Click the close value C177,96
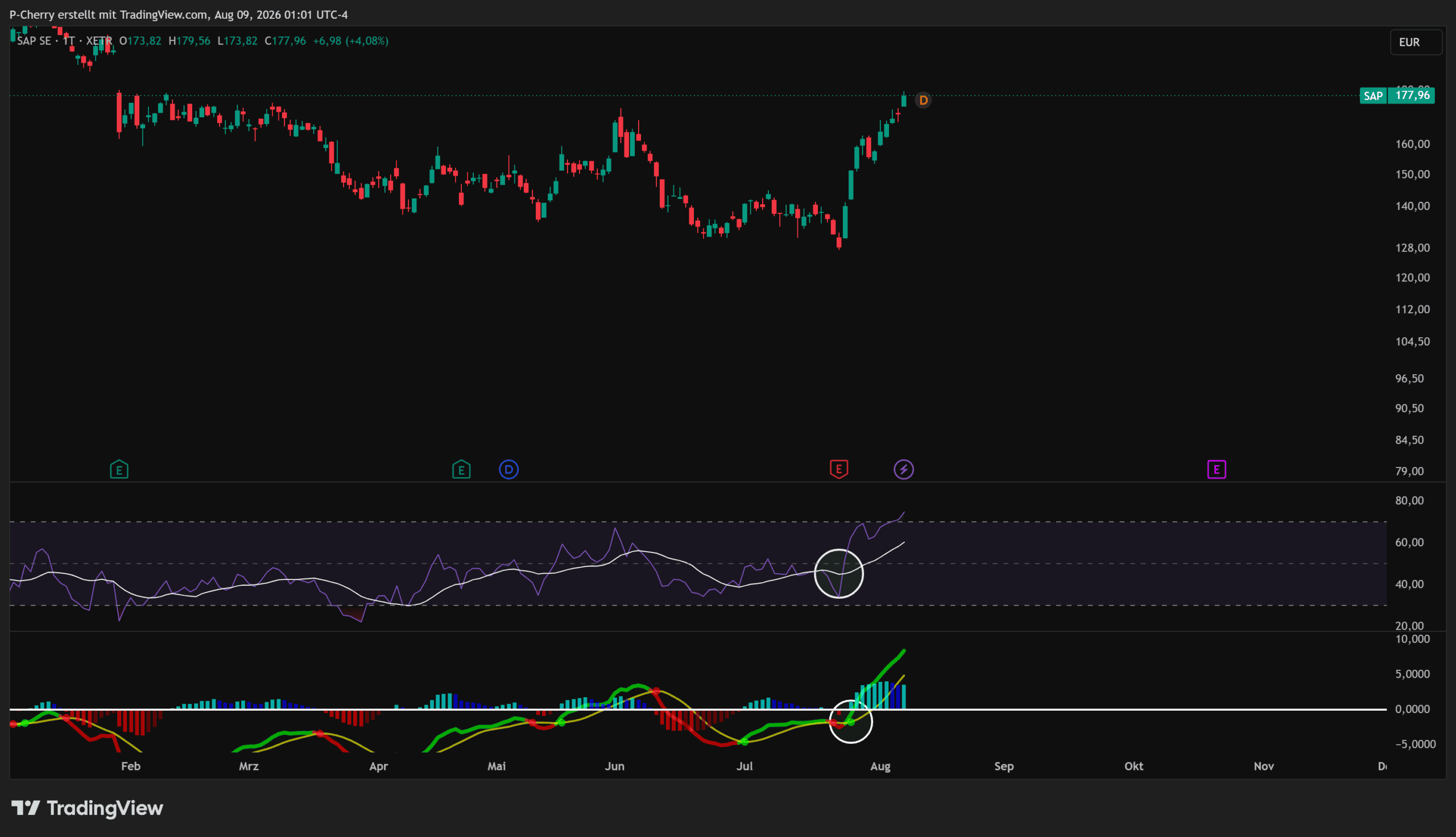 [285, 41]
